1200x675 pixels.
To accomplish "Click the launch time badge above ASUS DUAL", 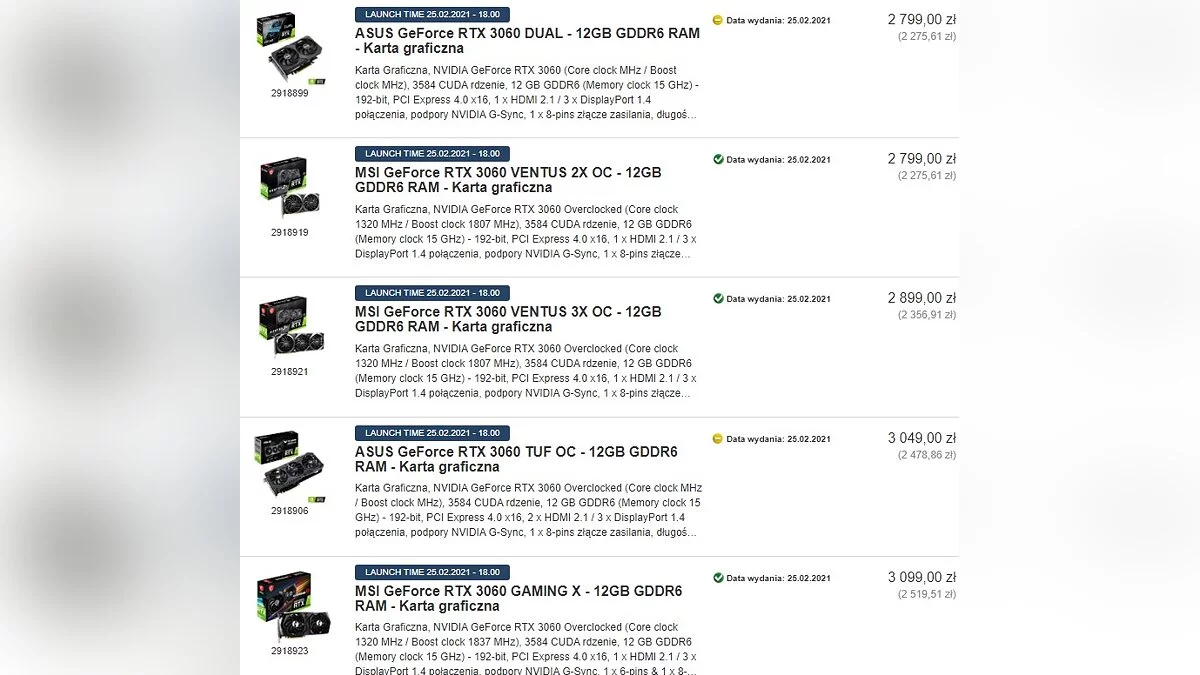I will pyautogui.click(x=432, y=15).
